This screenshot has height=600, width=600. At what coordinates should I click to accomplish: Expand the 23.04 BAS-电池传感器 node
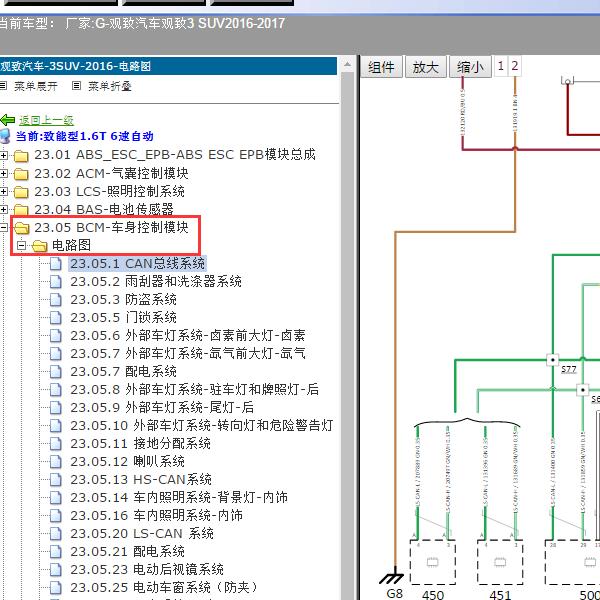click(3, 210)
